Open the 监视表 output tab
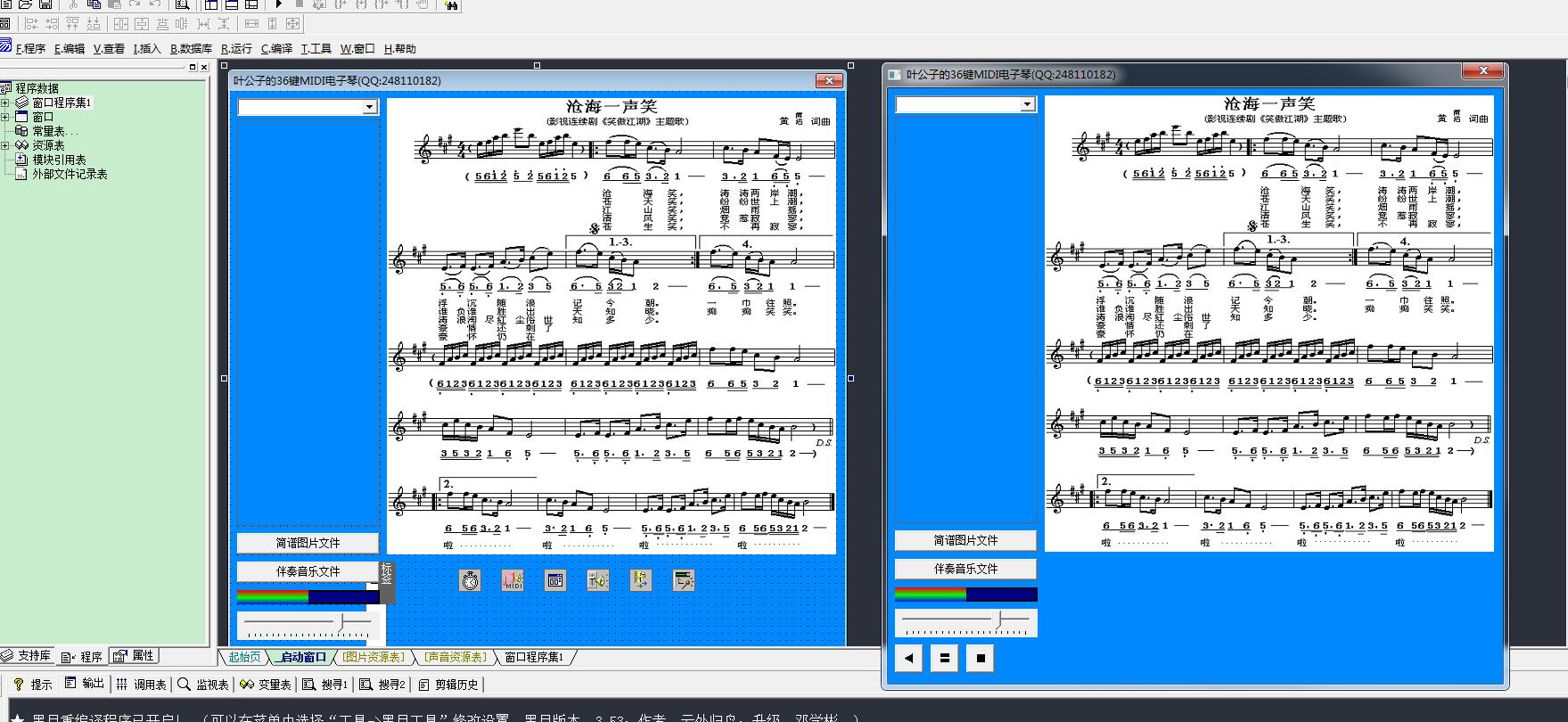 [x=204, y=685]
